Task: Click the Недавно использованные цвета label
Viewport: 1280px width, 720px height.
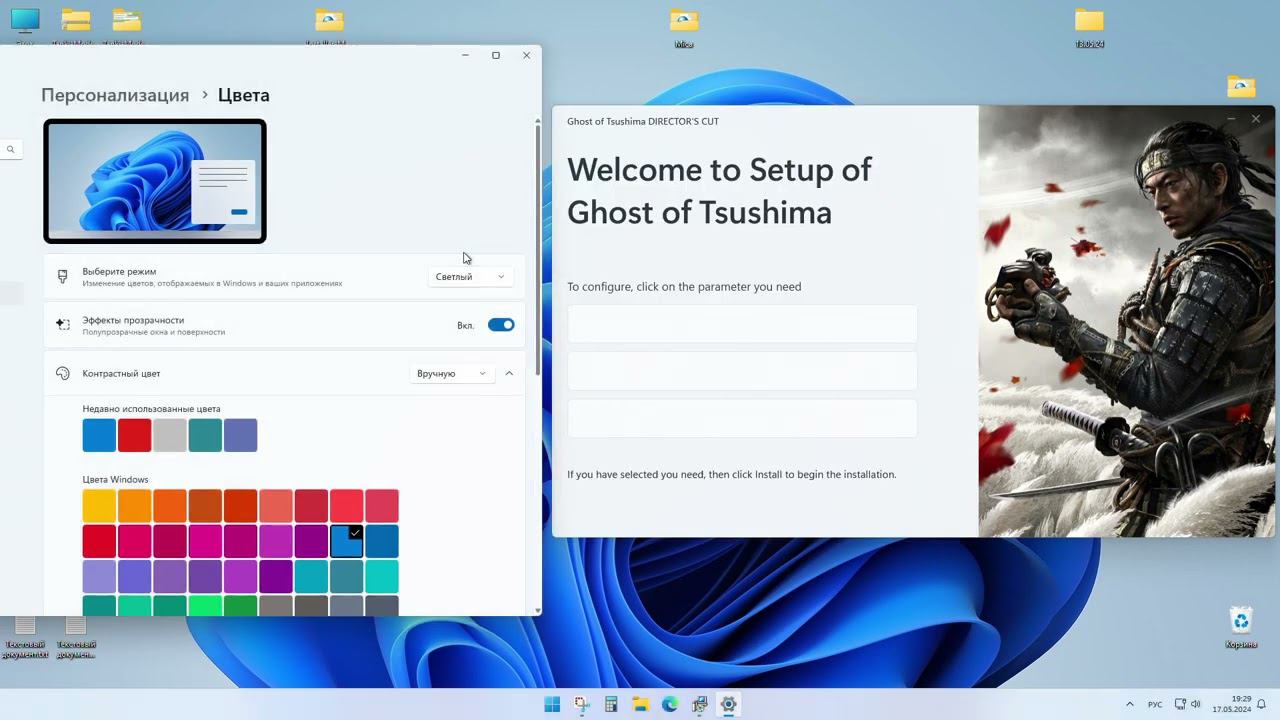Action: click(x=151, y=409)
